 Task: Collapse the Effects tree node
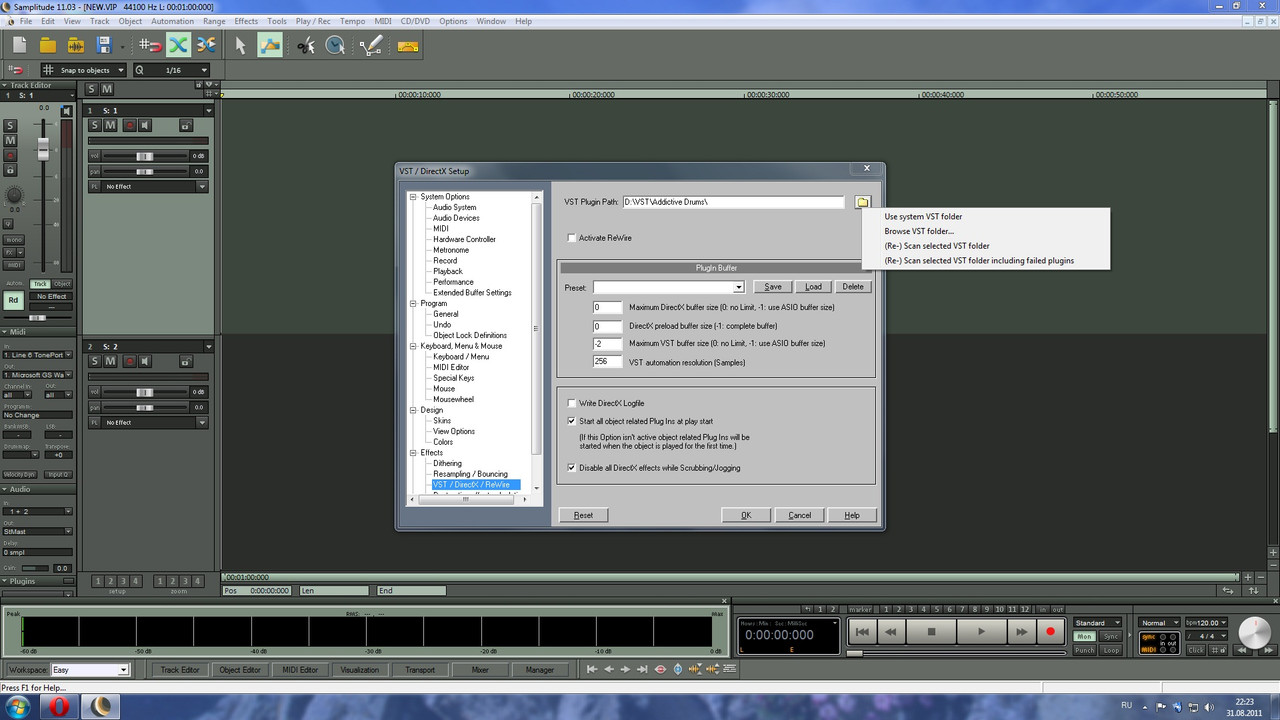pos(413,453)
